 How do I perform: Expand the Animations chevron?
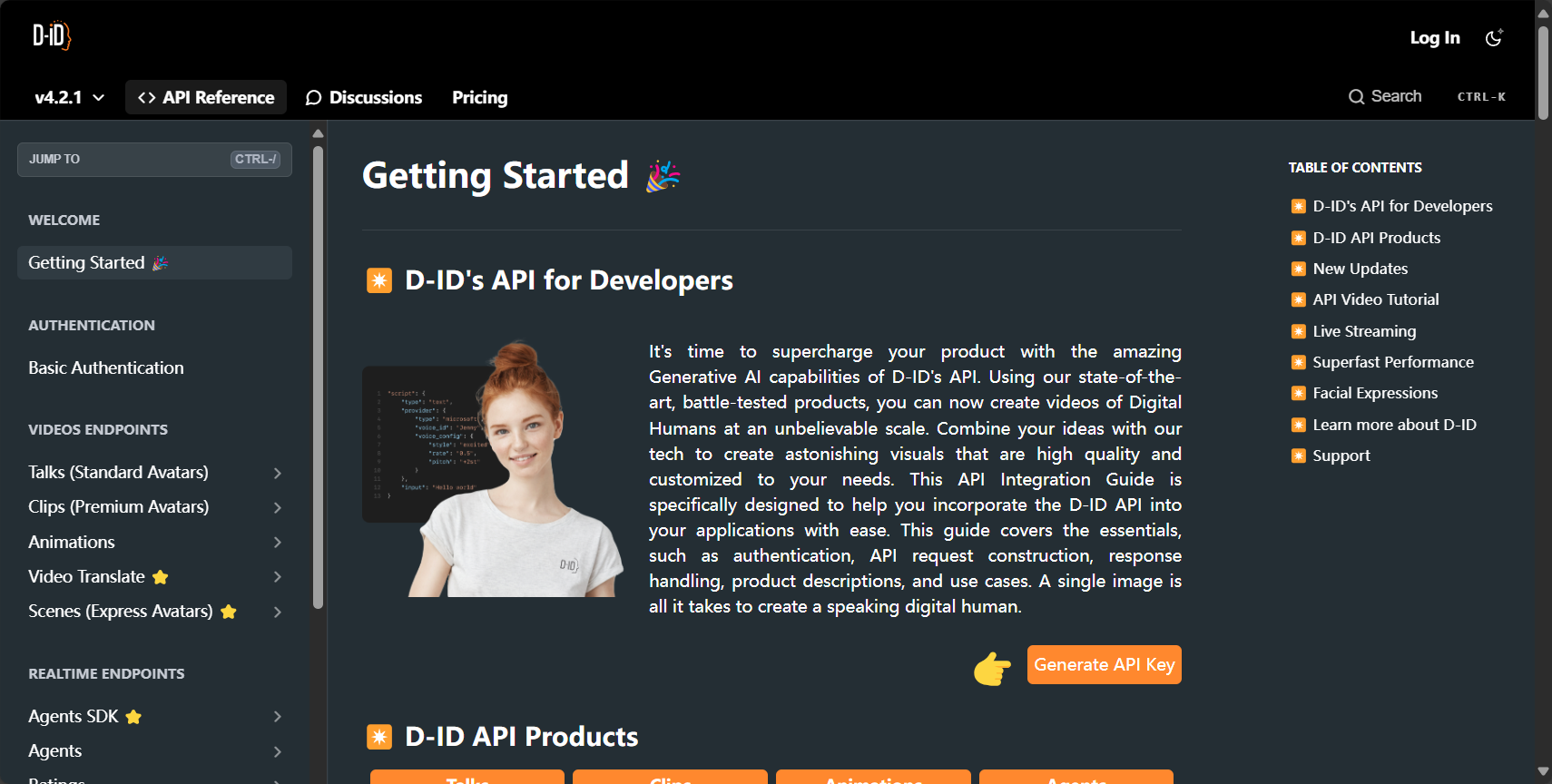click(x=278, y=542)
